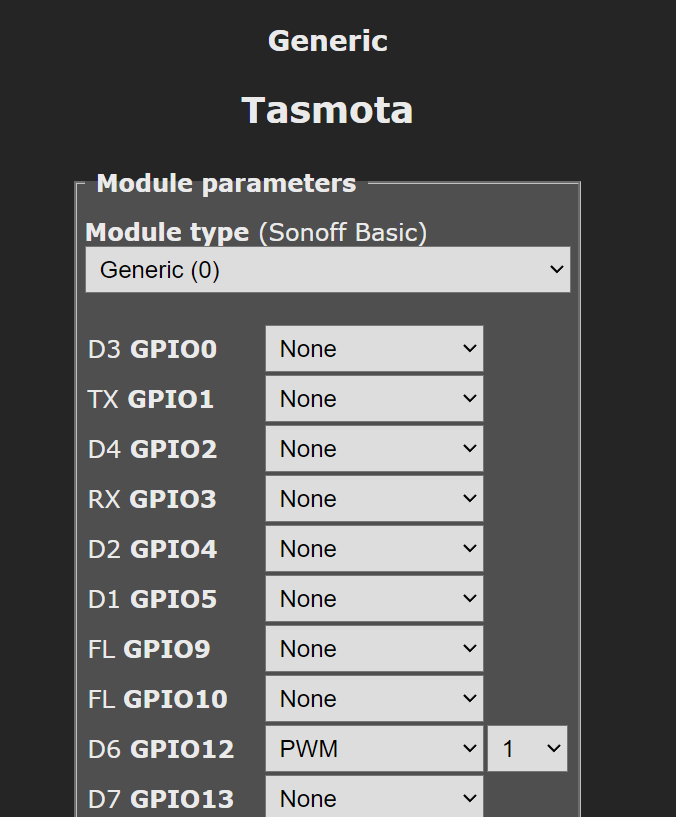Open the PWM dropdown for GPIO12
The image size is (676, 817).
(x=374, y=749)
